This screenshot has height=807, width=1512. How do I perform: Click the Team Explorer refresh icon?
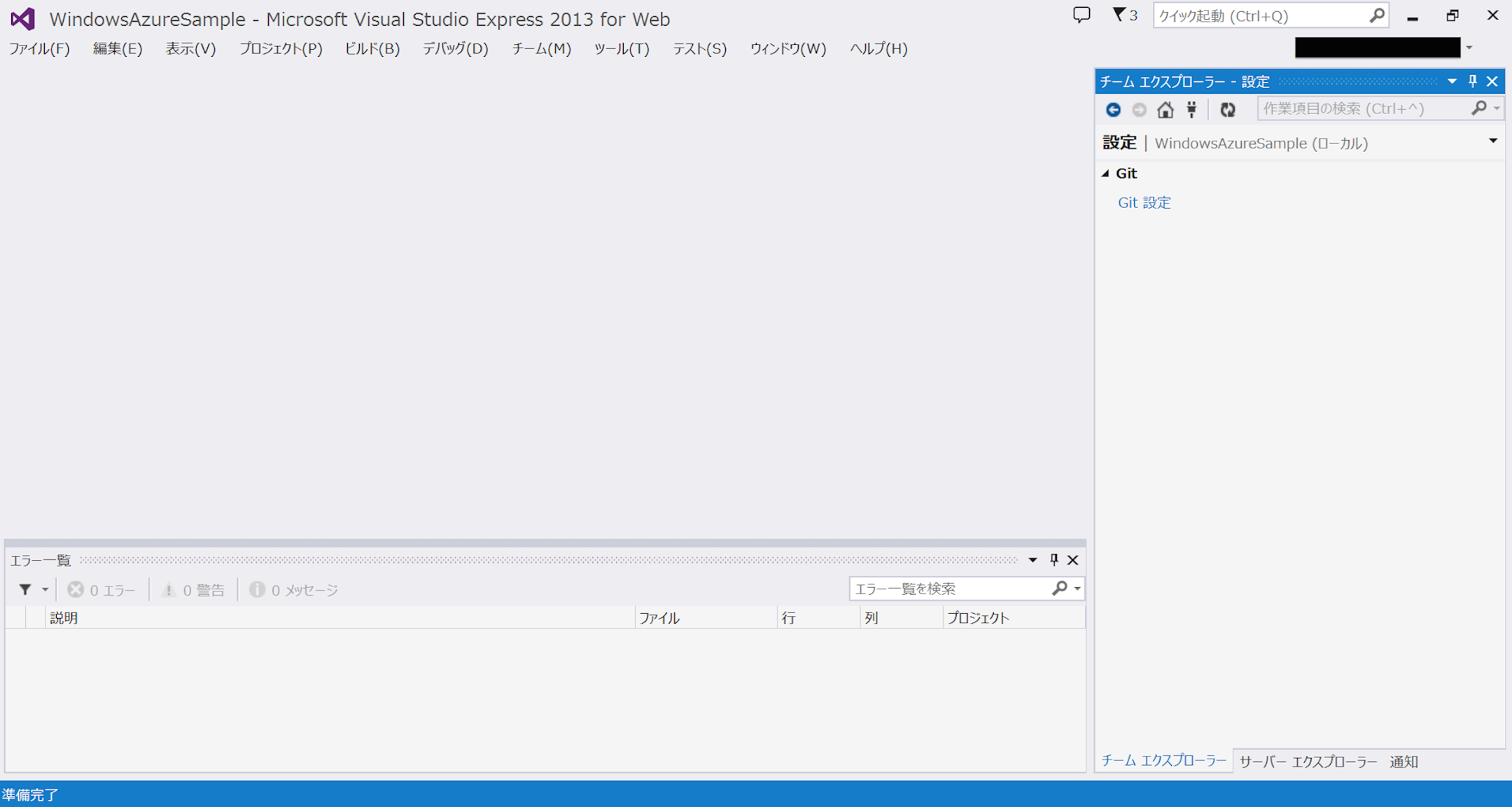[x=1227, y=109]
